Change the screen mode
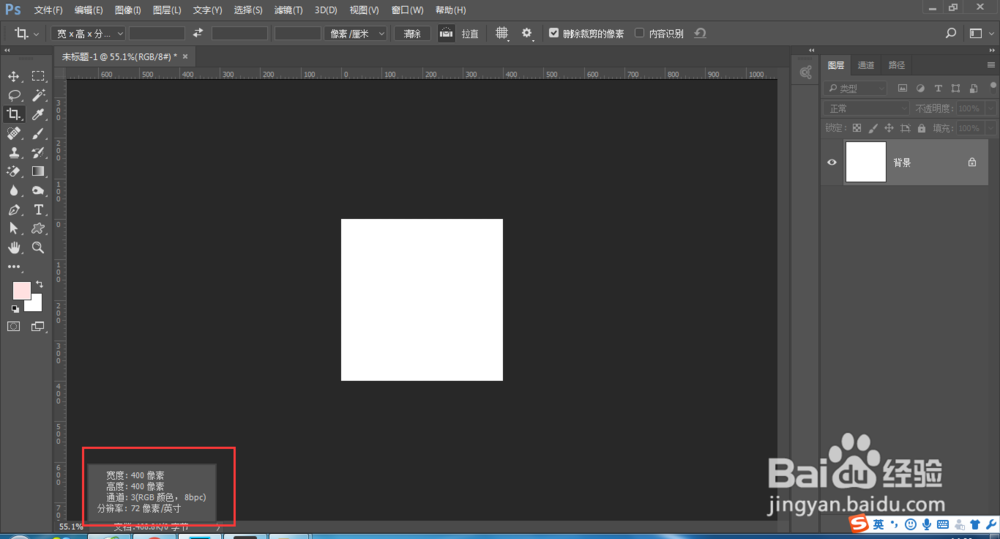1000x539 pixels. (38, 327)
